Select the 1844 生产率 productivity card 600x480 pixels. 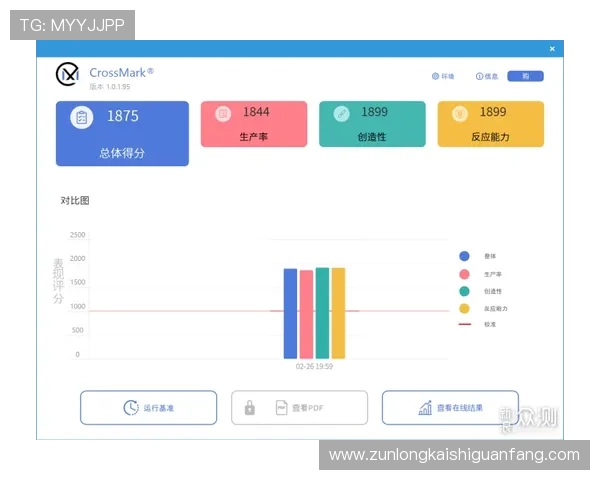(x=254, y=124)
